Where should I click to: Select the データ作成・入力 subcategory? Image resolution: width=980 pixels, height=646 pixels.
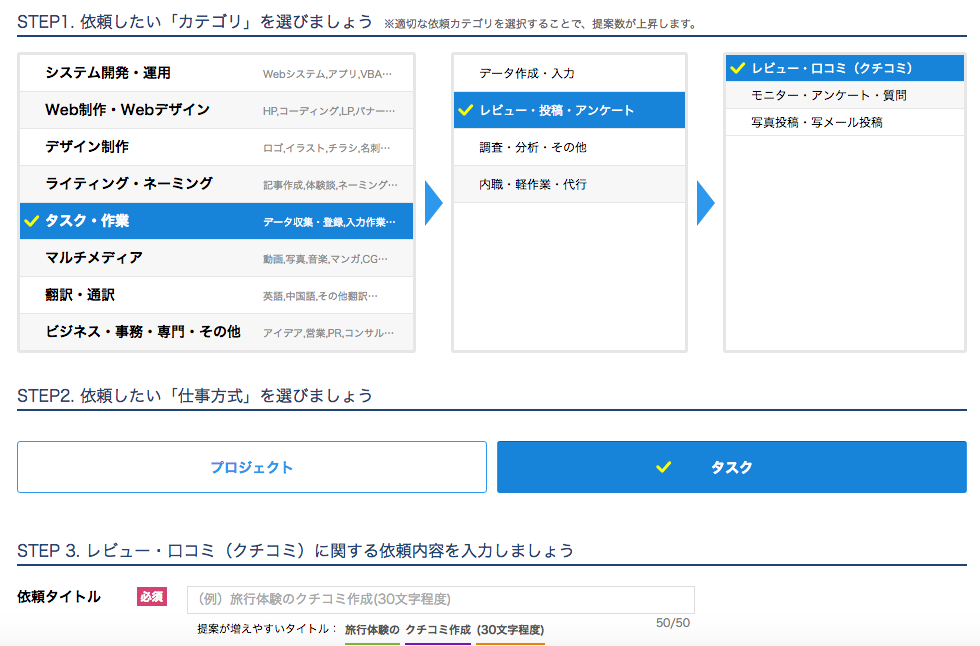click(569, 73)
